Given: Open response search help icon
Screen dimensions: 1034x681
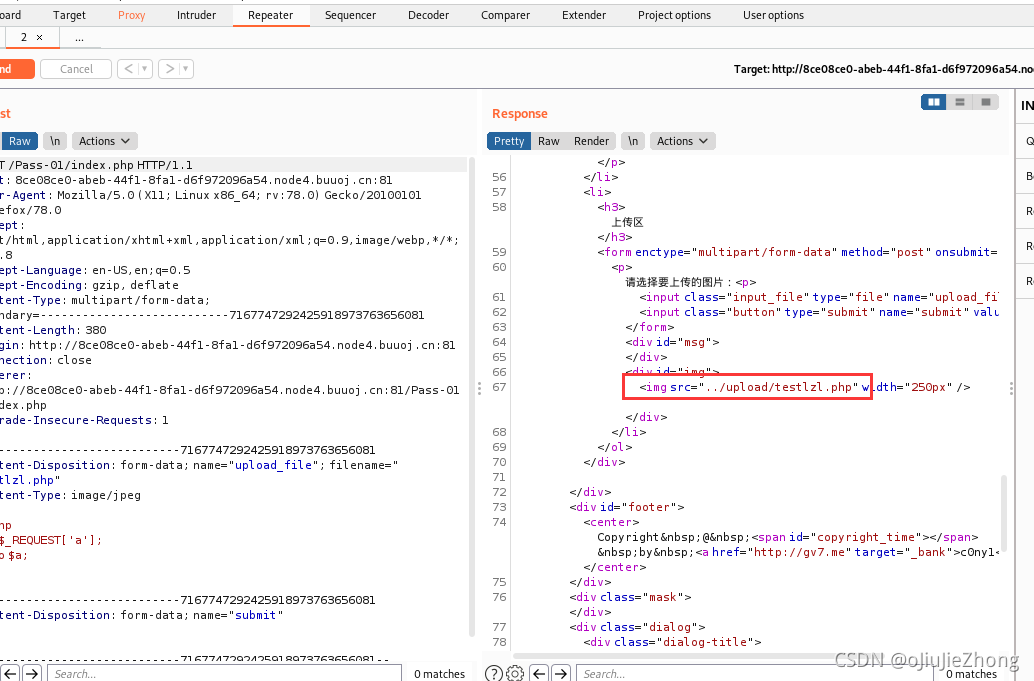Looking at the screenshot, I should click(493, 673).
